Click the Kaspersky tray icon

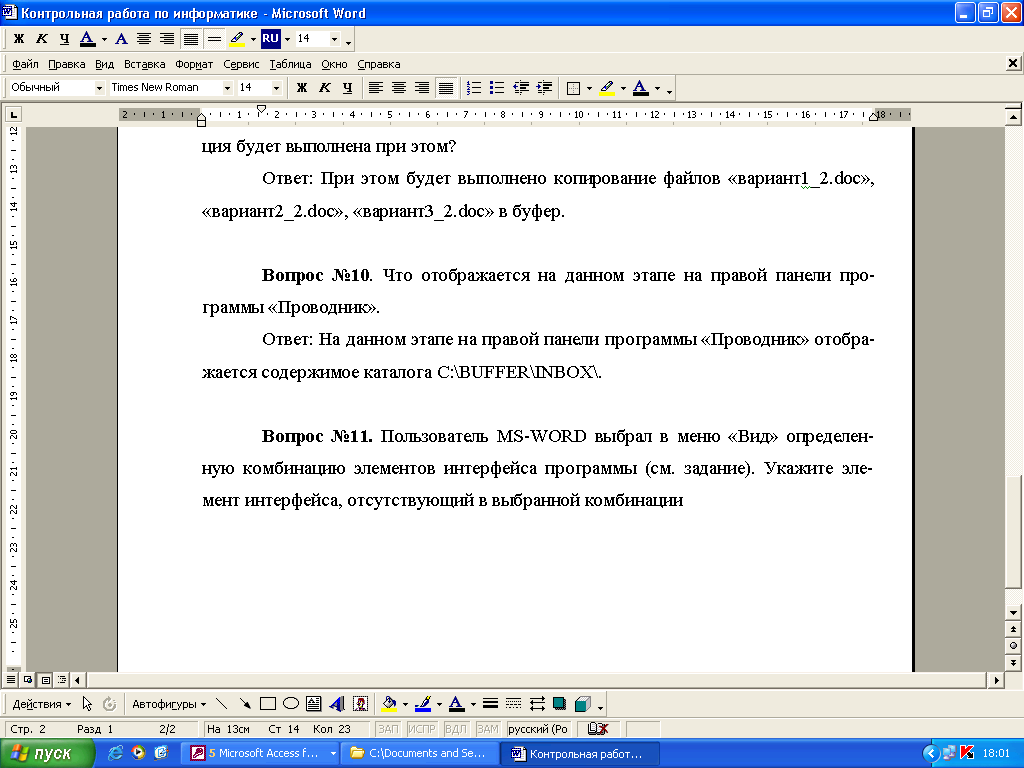967,753
